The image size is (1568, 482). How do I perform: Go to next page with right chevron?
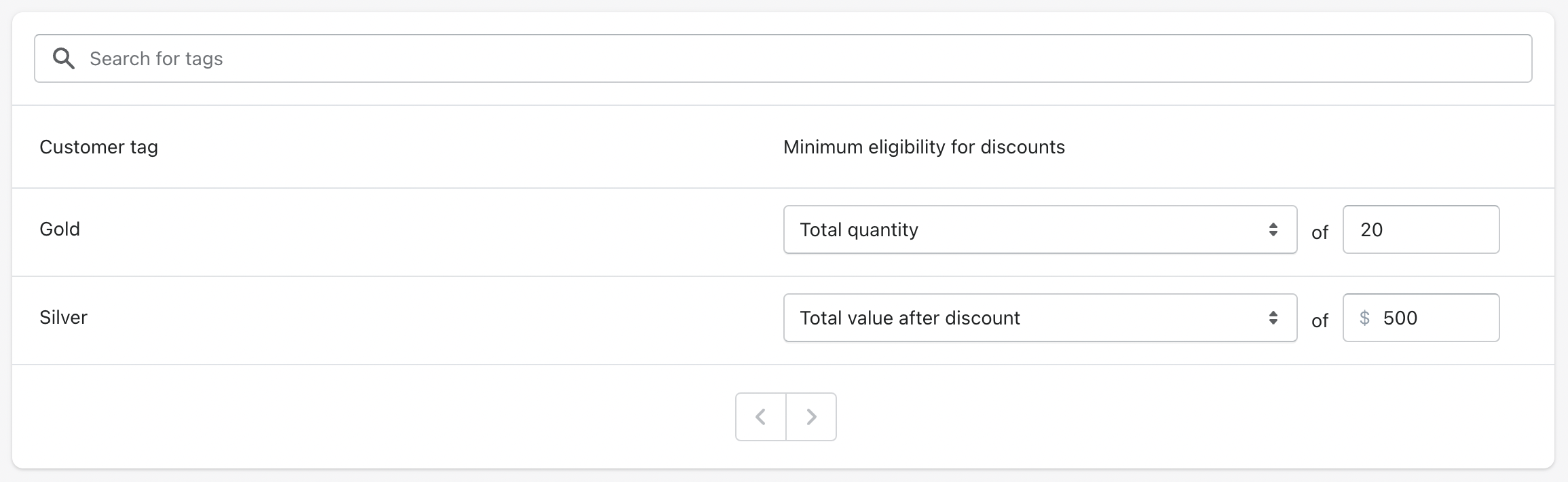(x=811, y=417)
